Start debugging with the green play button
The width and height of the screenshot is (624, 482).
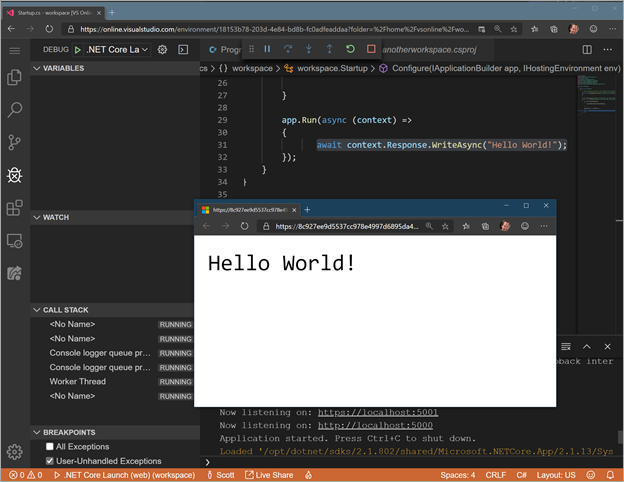[x=78, y=50]
